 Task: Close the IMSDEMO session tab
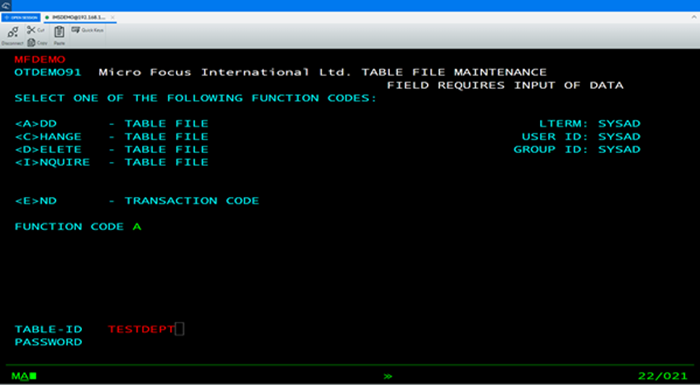[x=113, y=17]
